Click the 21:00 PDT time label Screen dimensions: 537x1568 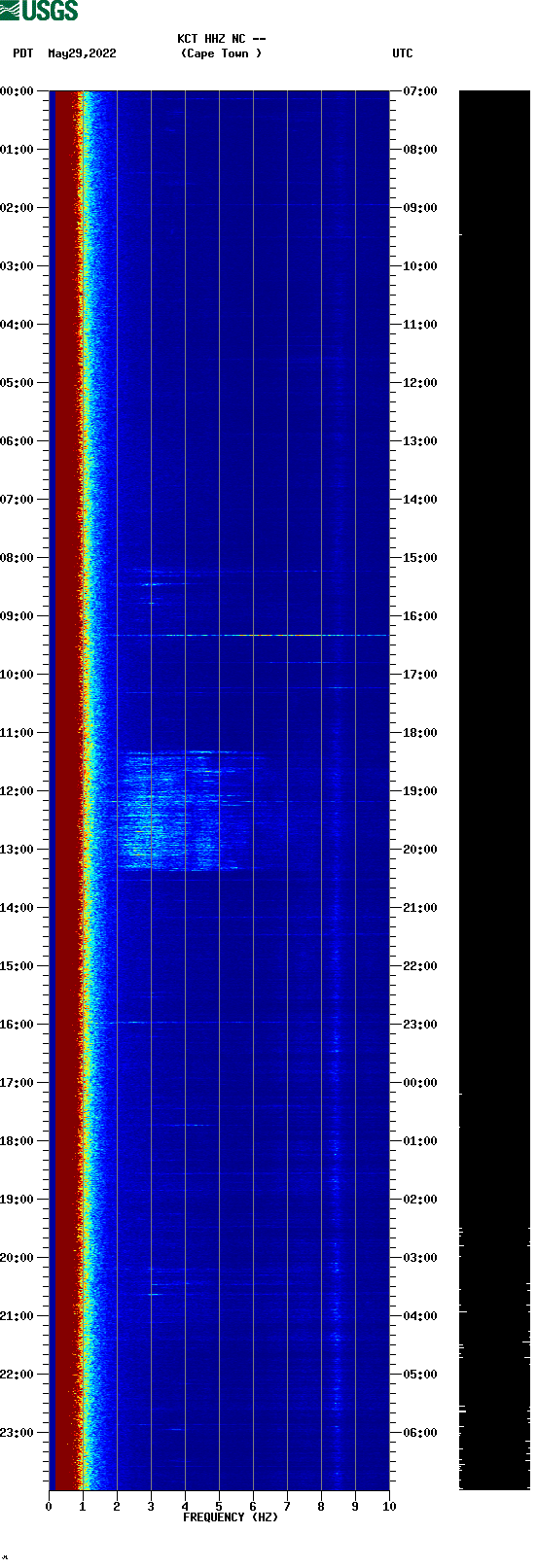[x=18, y=1316]
